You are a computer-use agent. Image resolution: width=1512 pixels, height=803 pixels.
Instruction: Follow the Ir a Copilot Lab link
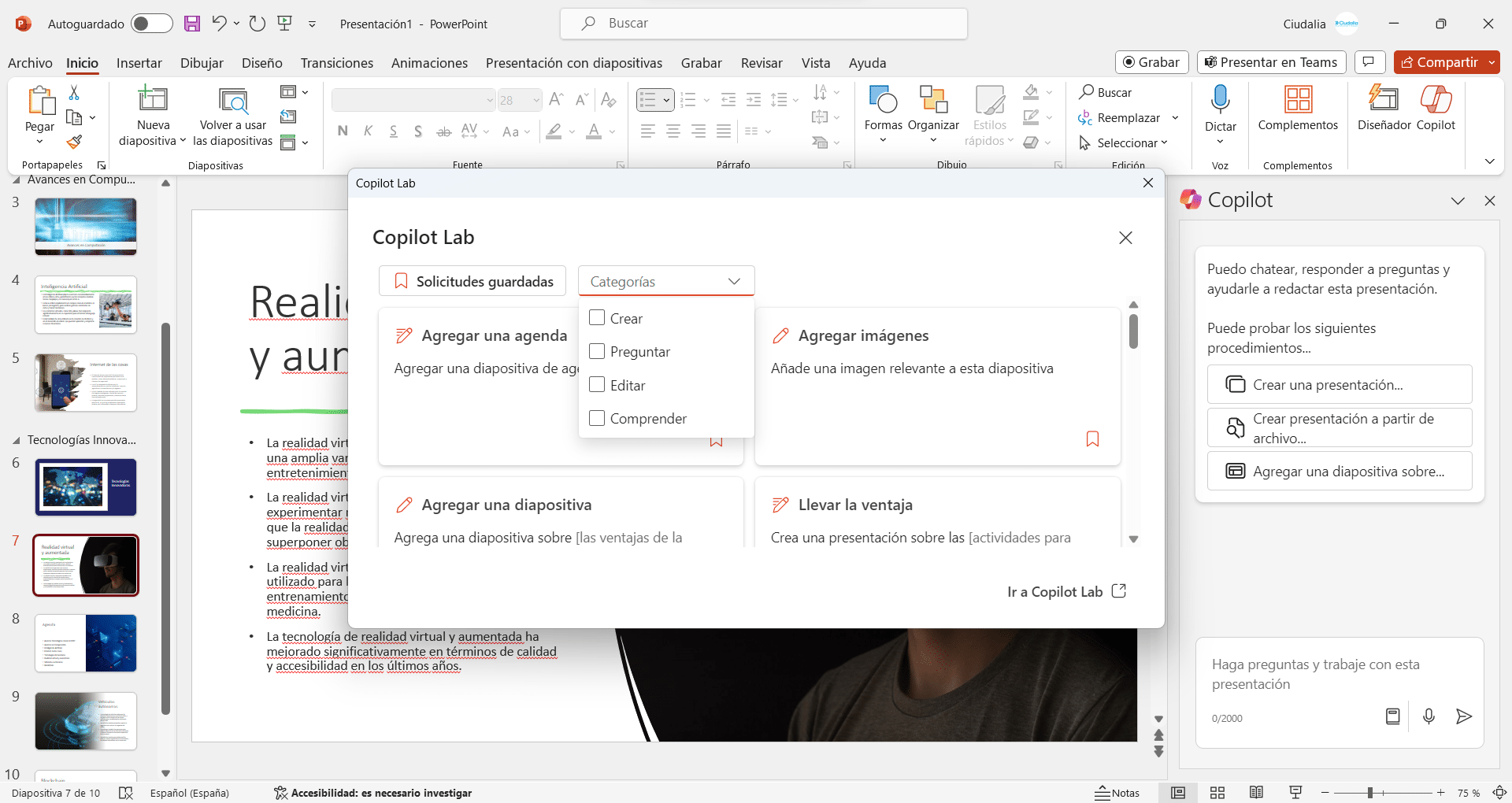(1066, 591)
